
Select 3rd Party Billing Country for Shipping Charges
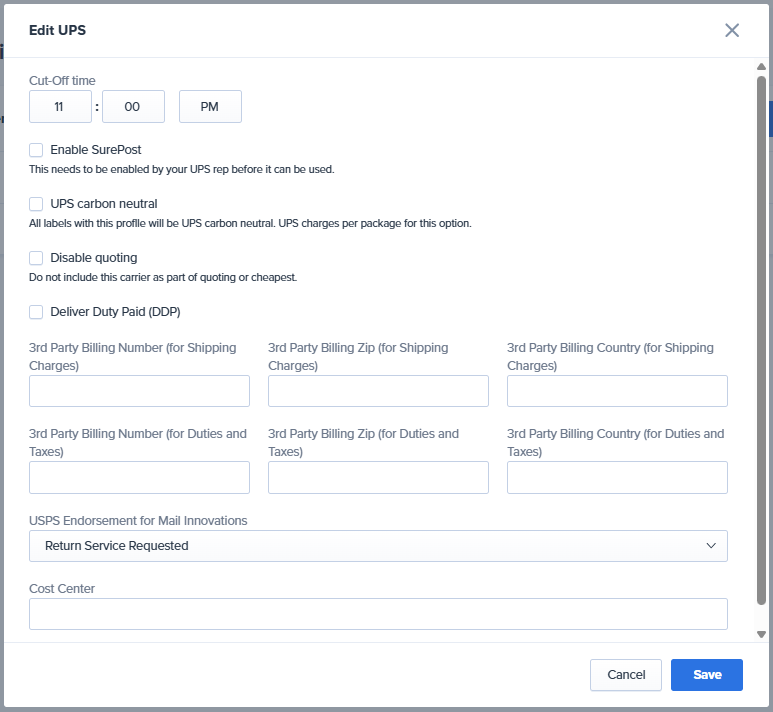617,391
